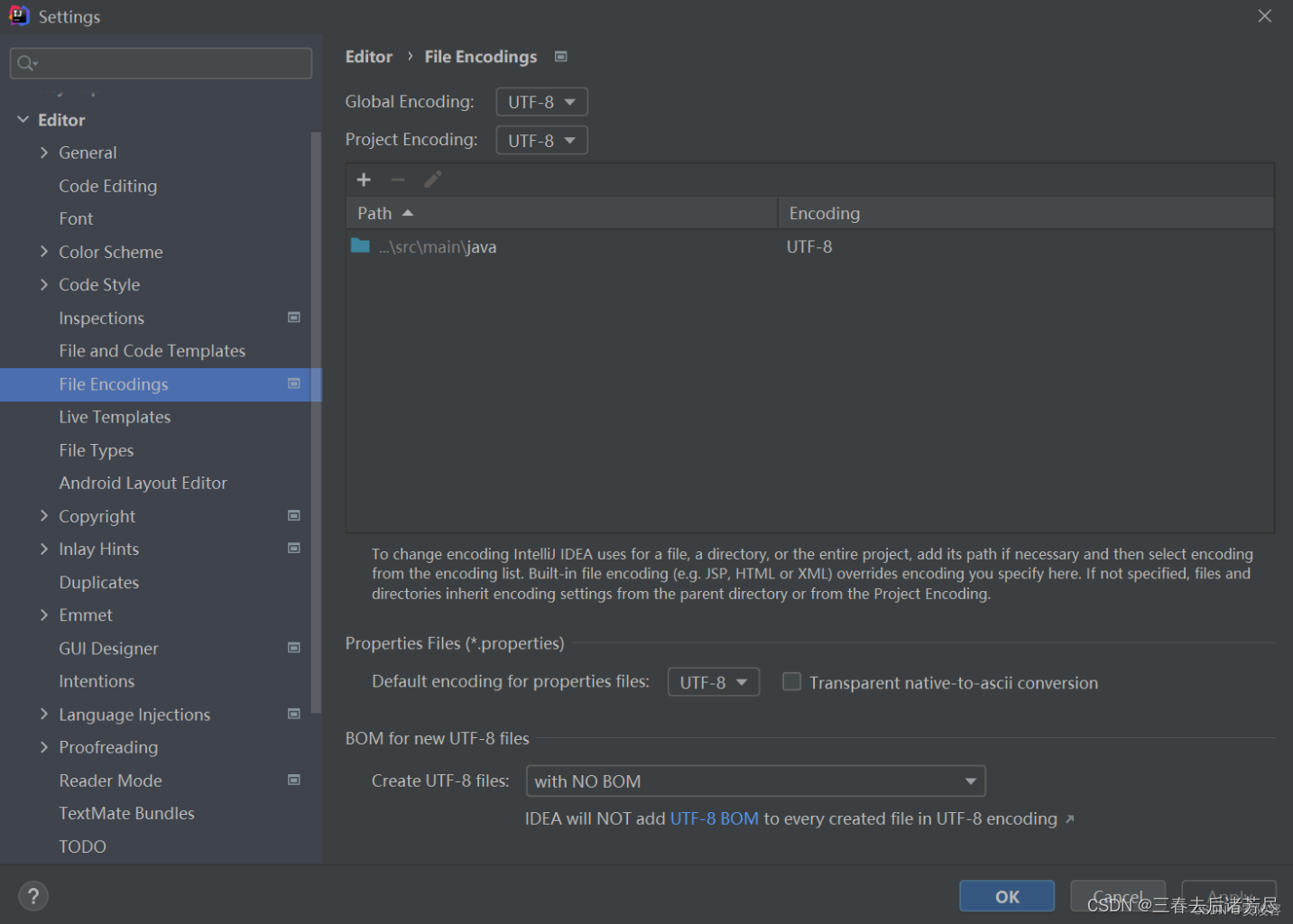Open Android Layout Editor settings
This screenshot has height=924, width=1293.
pos(143,483)
